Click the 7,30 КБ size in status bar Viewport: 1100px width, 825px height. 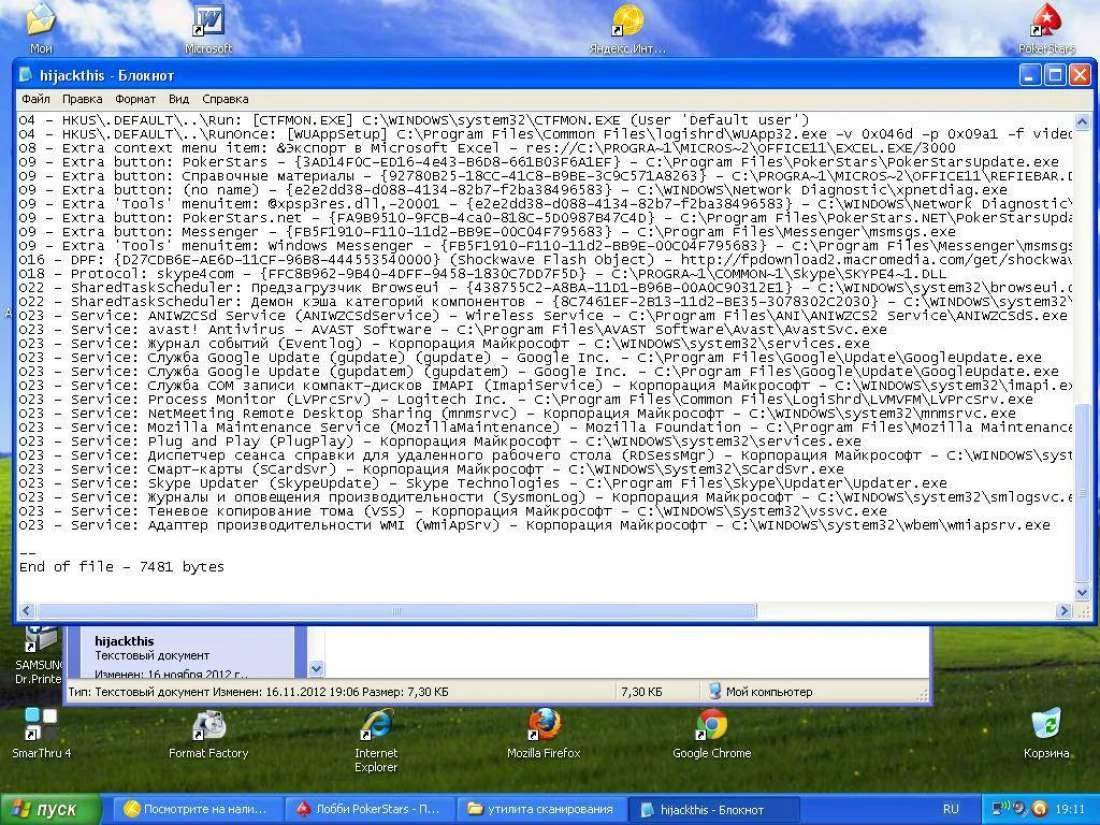pyautogui.click(x=641, y=692)
